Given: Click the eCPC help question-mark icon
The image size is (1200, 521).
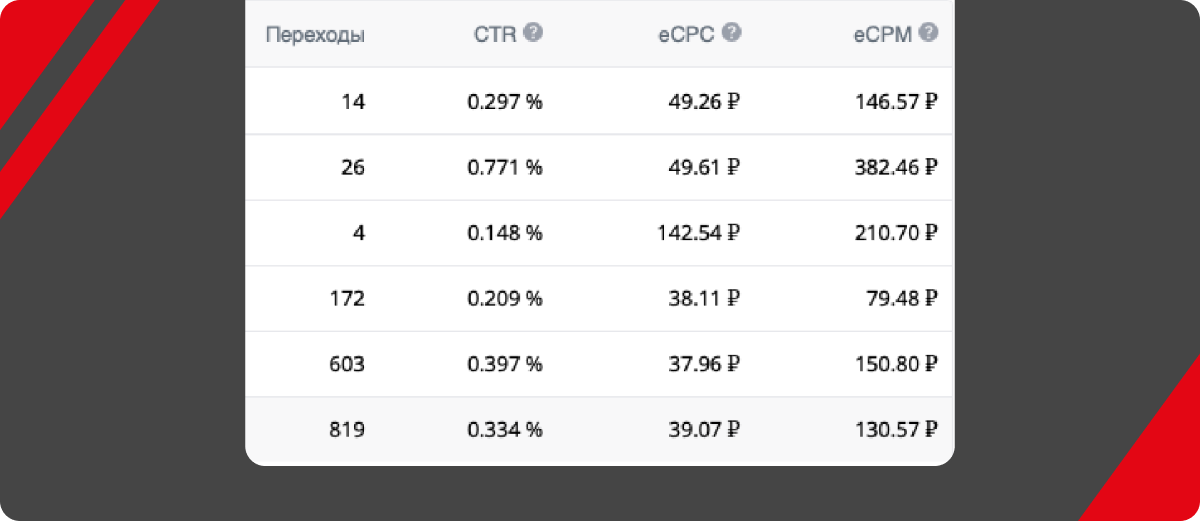Looking at the screenshot, I should [x=732, y=33].
